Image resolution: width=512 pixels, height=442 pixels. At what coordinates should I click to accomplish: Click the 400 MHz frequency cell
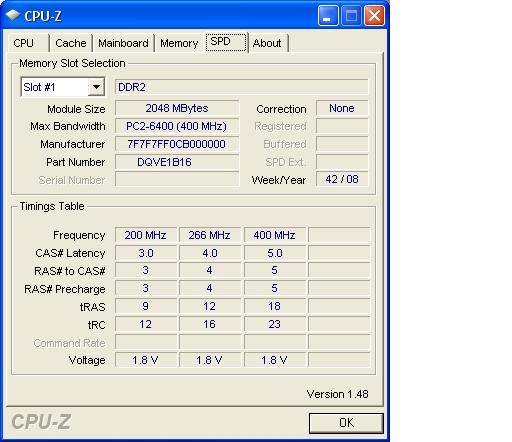[275, 235]
